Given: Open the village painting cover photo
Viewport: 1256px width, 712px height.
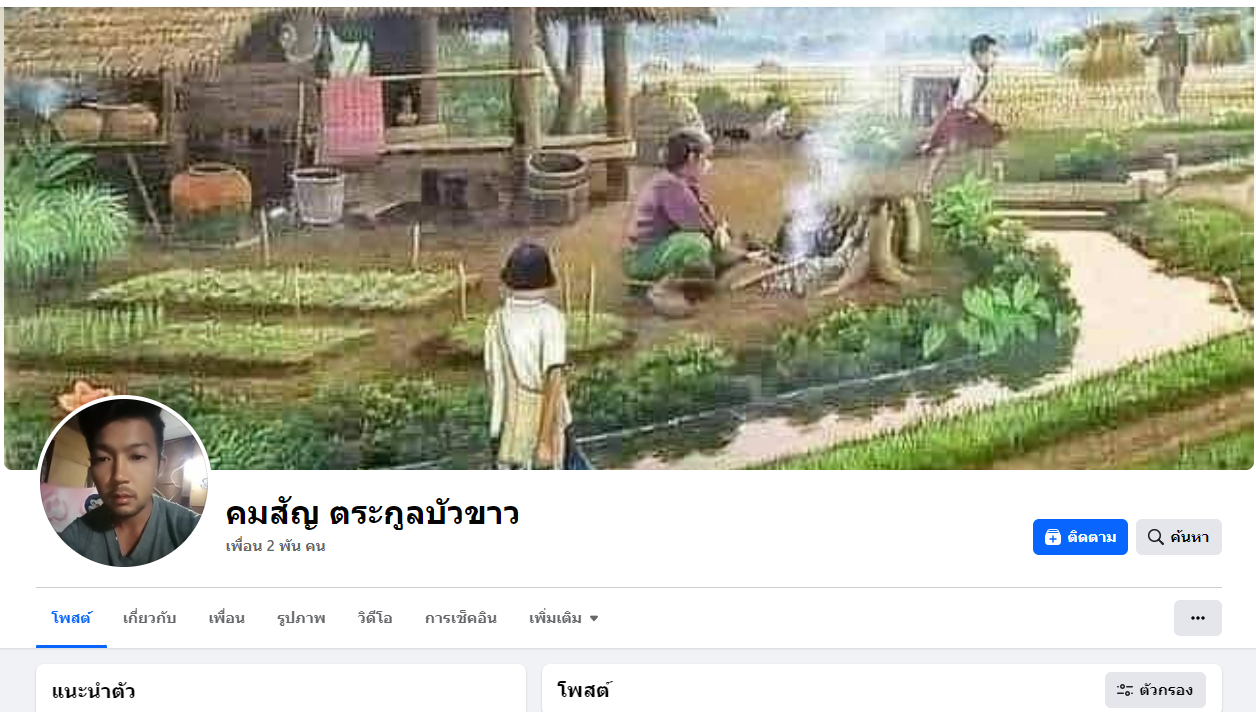Looking at the screenshot, I should (x=628, y=238).
